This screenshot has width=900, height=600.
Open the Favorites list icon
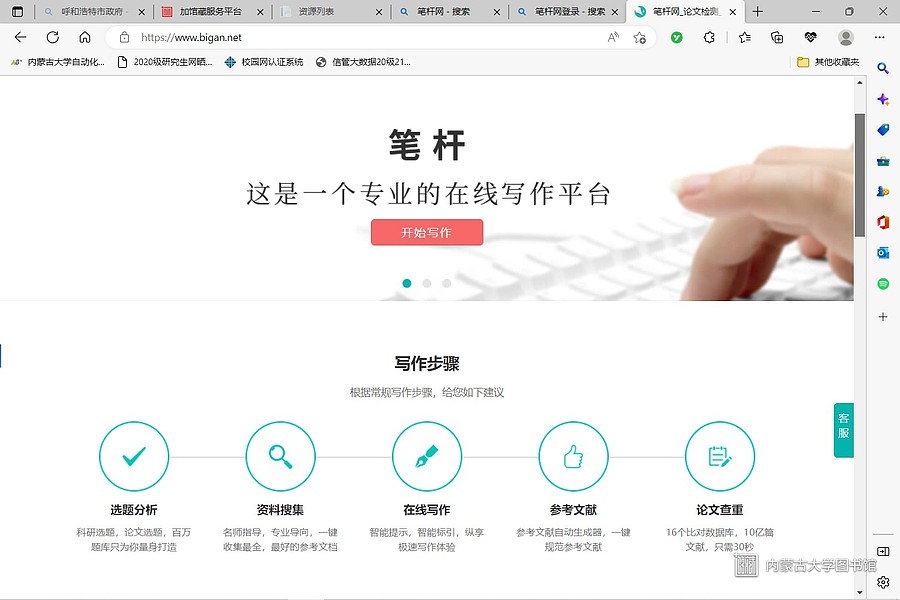coord(745,37)
